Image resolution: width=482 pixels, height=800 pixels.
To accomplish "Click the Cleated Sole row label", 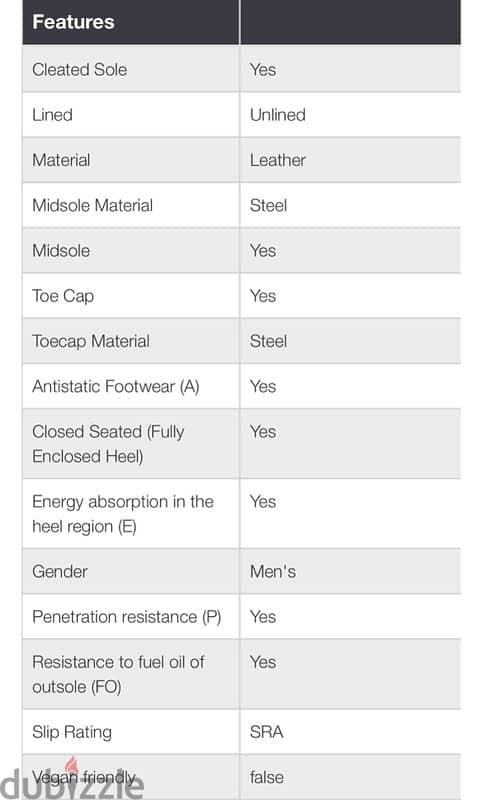I will 80,70.
